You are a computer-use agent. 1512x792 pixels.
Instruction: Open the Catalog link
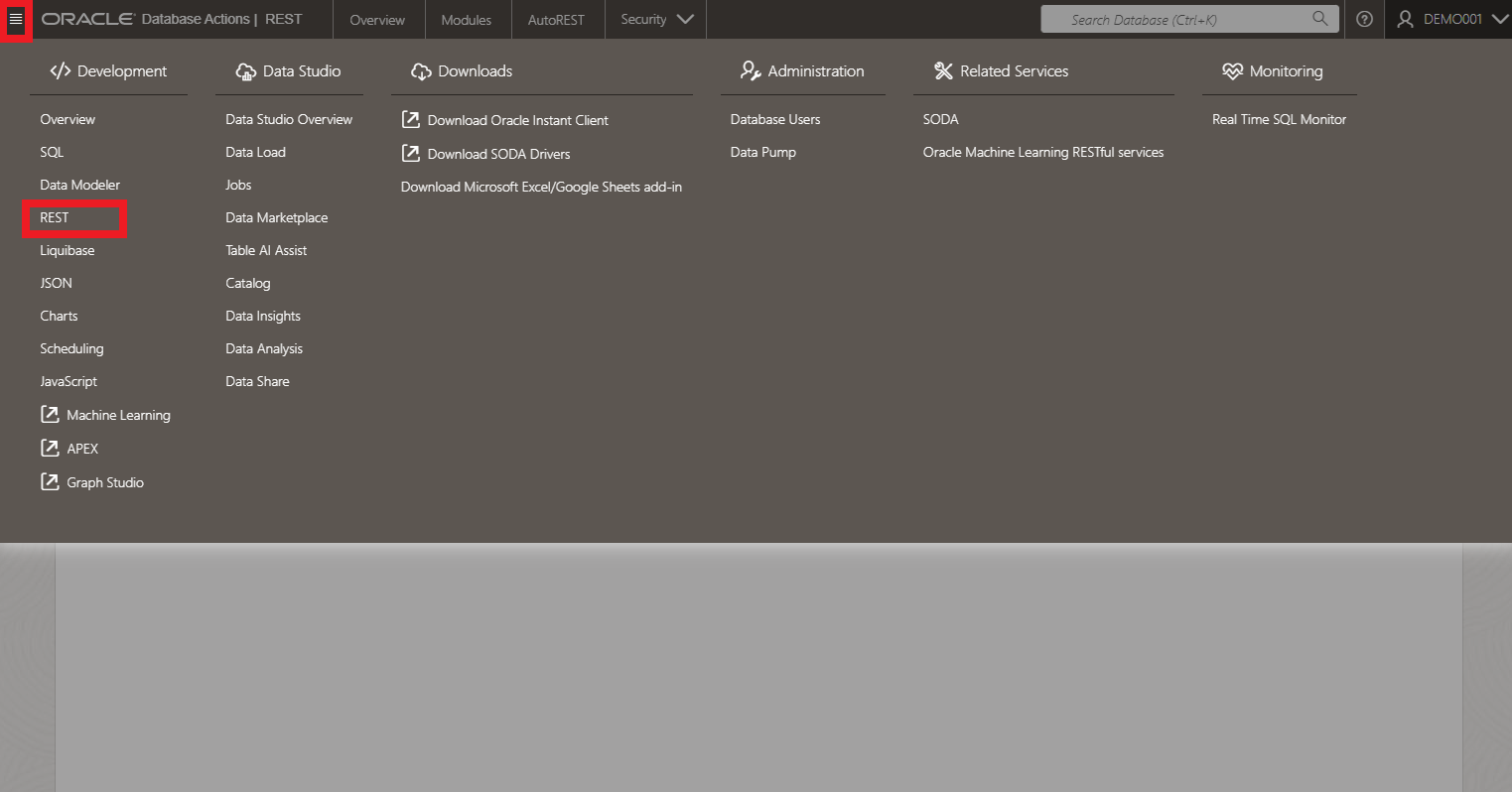coord(247,283)
